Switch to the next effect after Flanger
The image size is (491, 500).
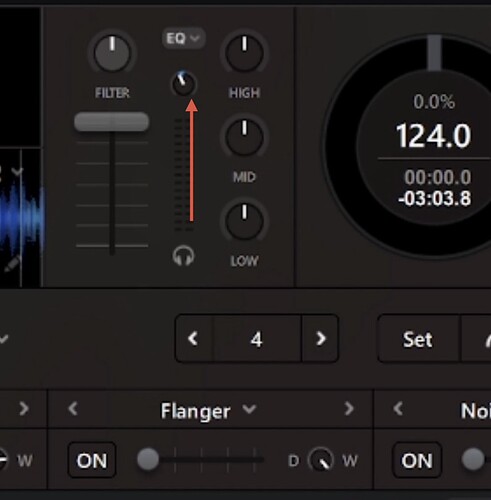[x=349, y=409]
